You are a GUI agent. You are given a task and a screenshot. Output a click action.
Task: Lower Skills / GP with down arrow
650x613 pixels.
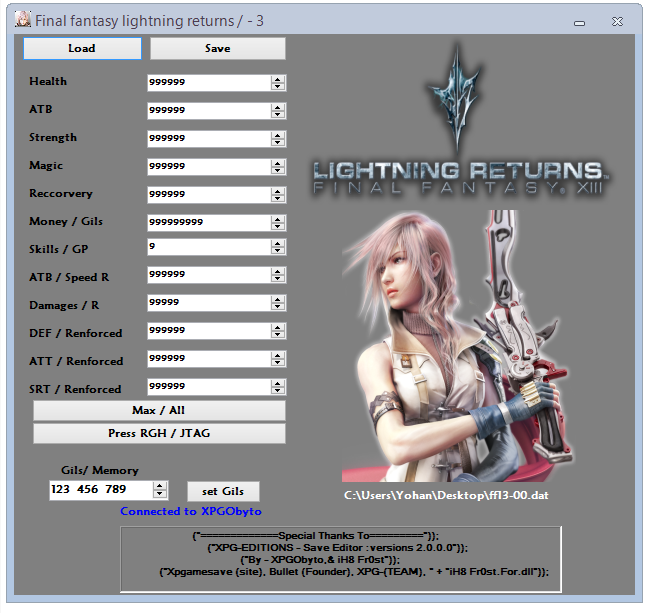277,254
